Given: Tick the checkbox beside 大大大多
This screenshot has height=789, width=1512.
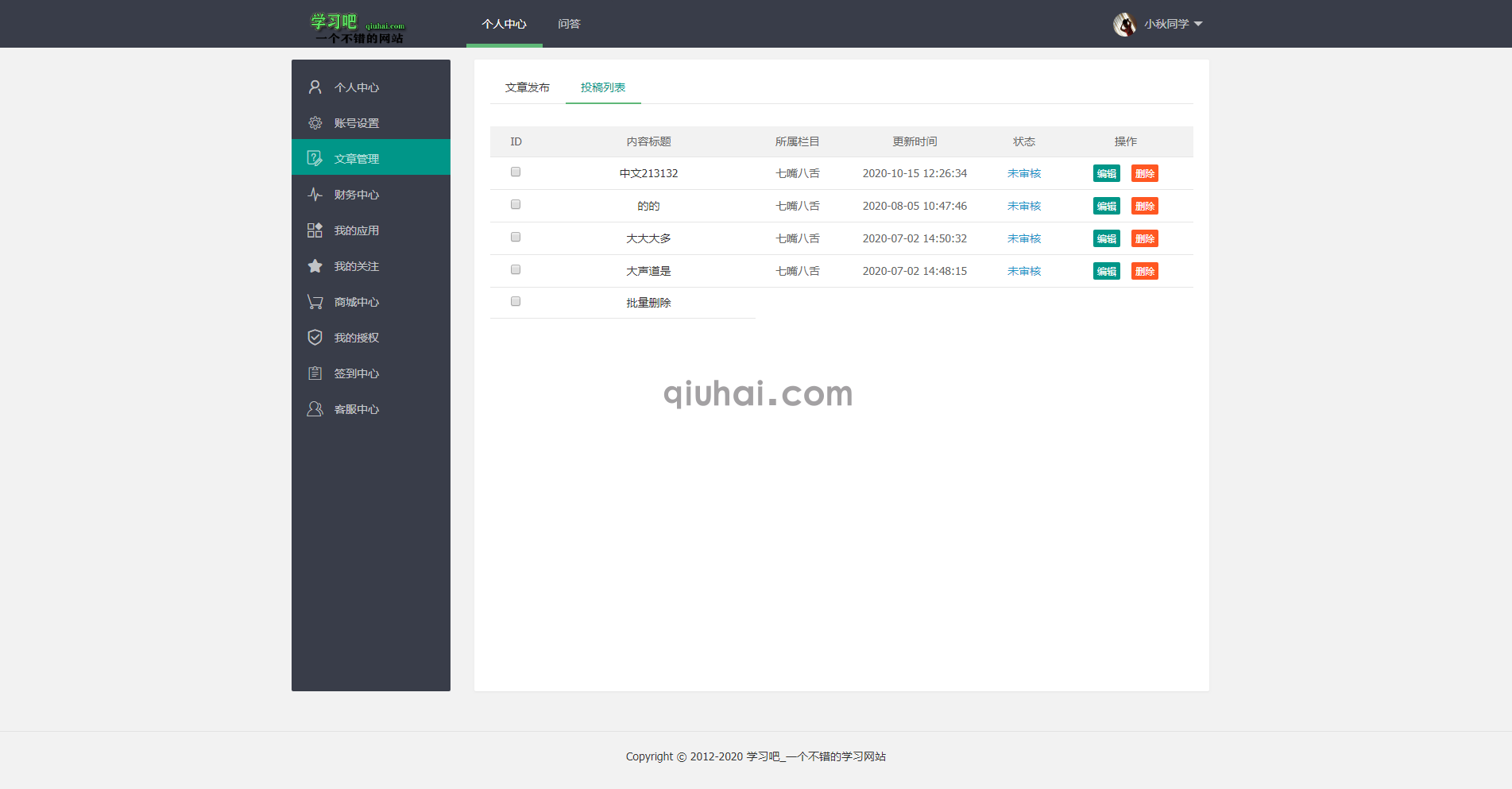Looking at the screenshot, I should tap(515, 236).
